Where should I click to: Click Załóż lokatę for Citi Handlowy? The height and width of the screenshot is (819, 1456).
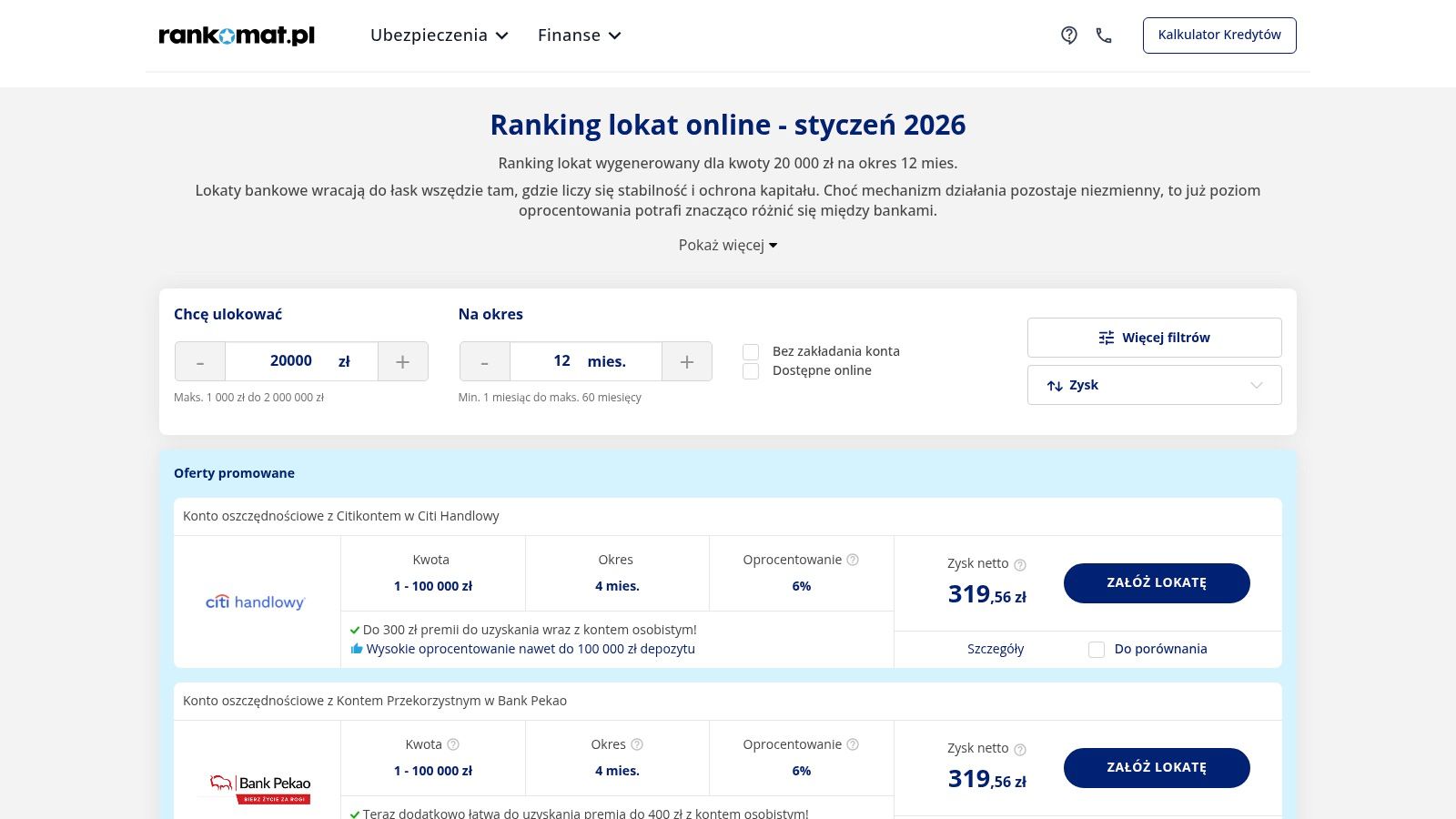pyautogui.click(x=1157, y=583)
